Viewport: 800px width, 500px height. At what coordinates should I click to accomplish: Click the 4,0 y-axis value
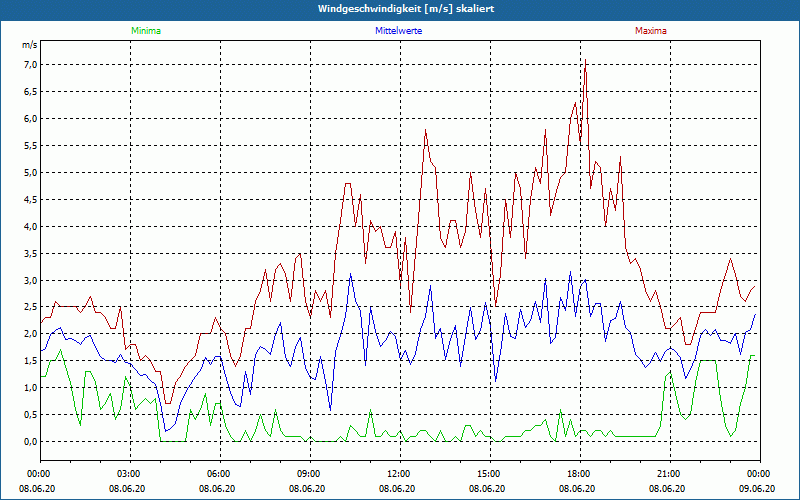click(x=31, y=227)
